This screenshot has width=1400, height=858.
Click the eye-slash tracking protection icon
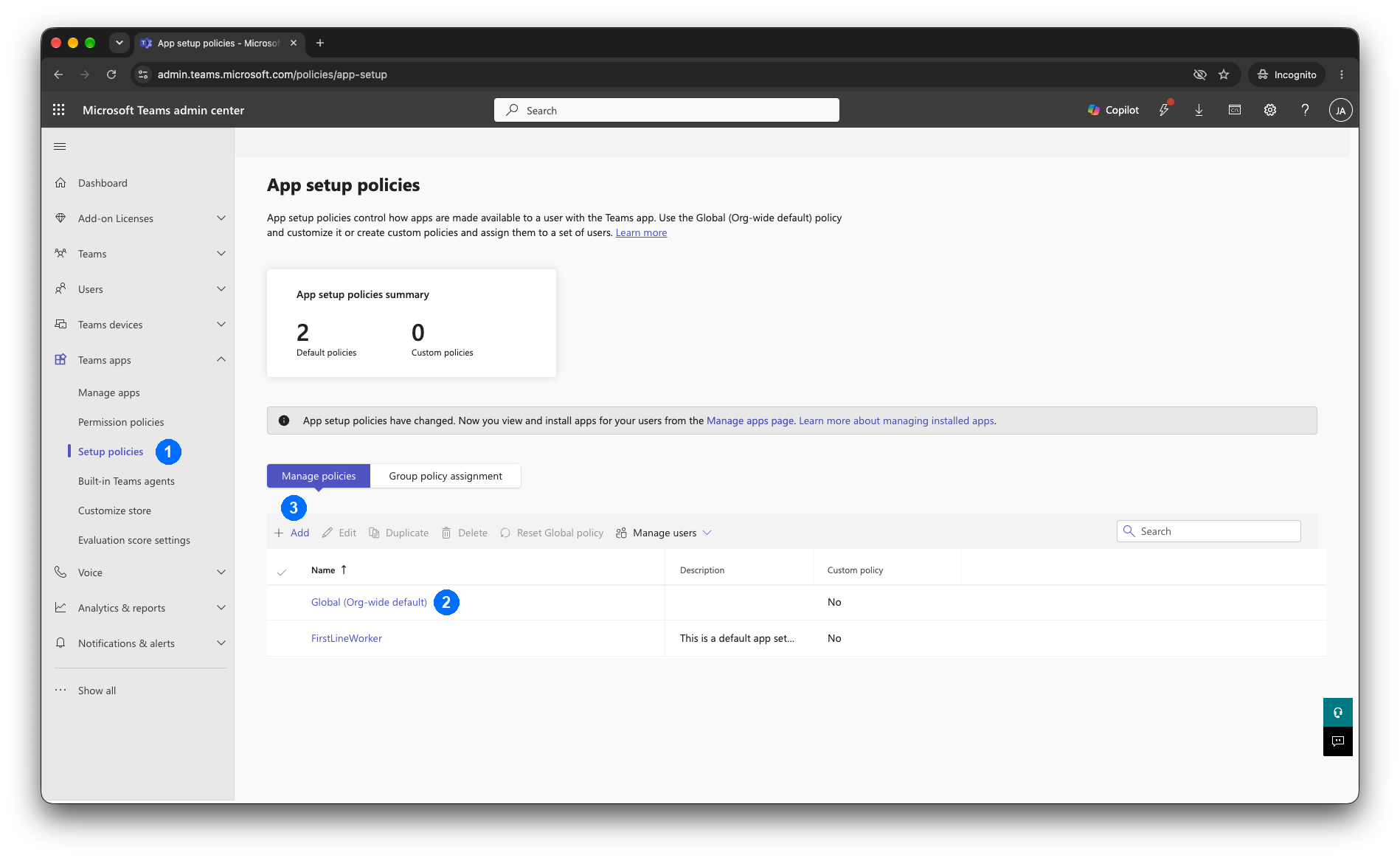pos(1200,75)
